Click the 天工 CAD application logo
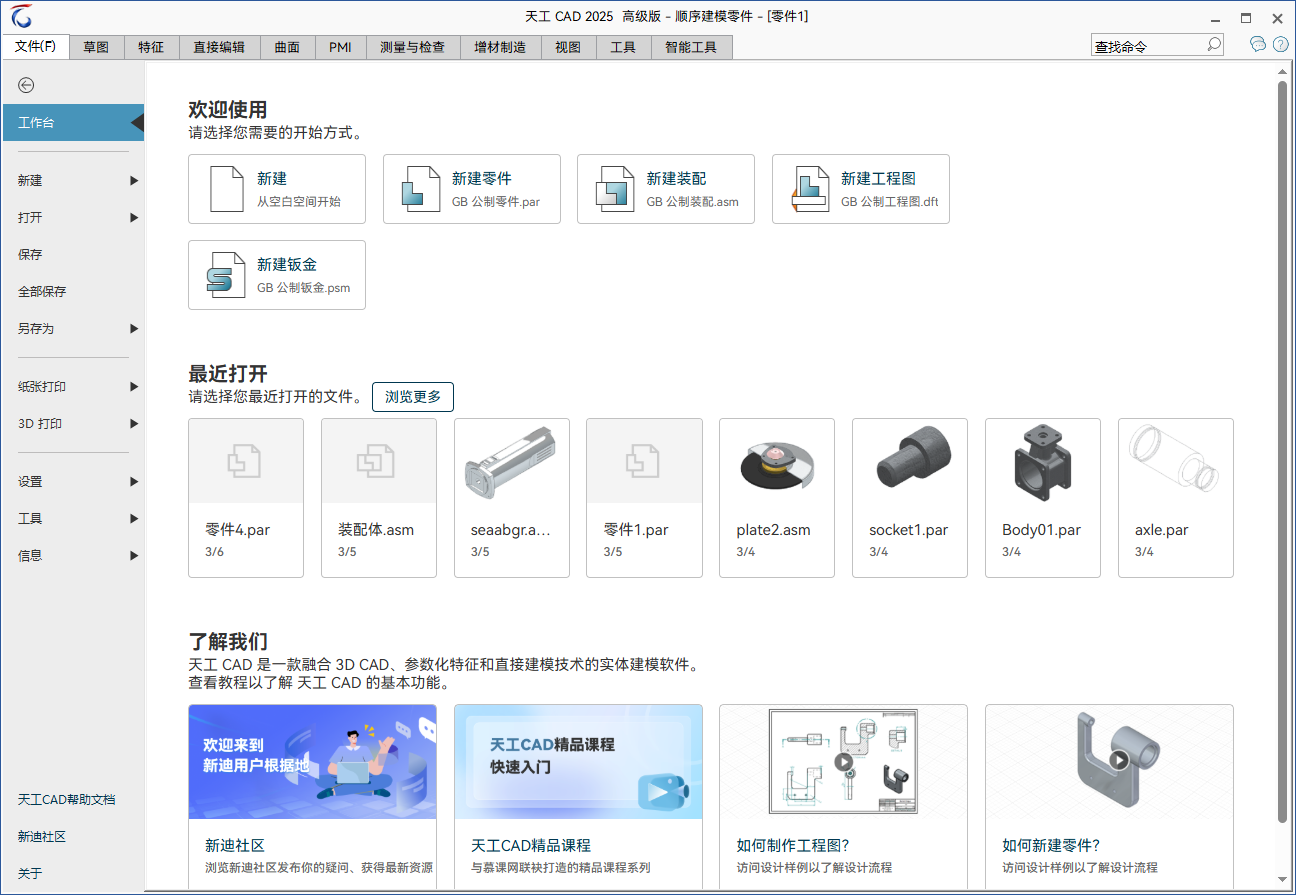The height and width of the screenshot is (895, 1296). (22, 17)
